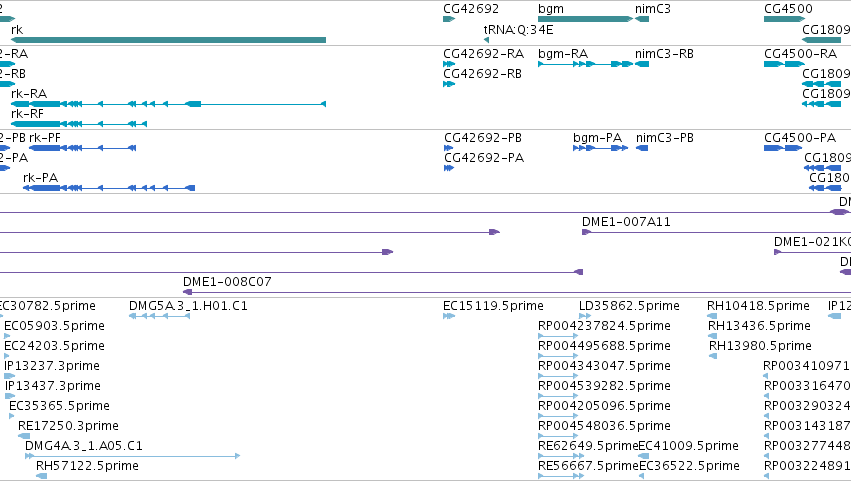Click the bgm-RA transcript glyph

pyautogui.click(x=585, y=64)
